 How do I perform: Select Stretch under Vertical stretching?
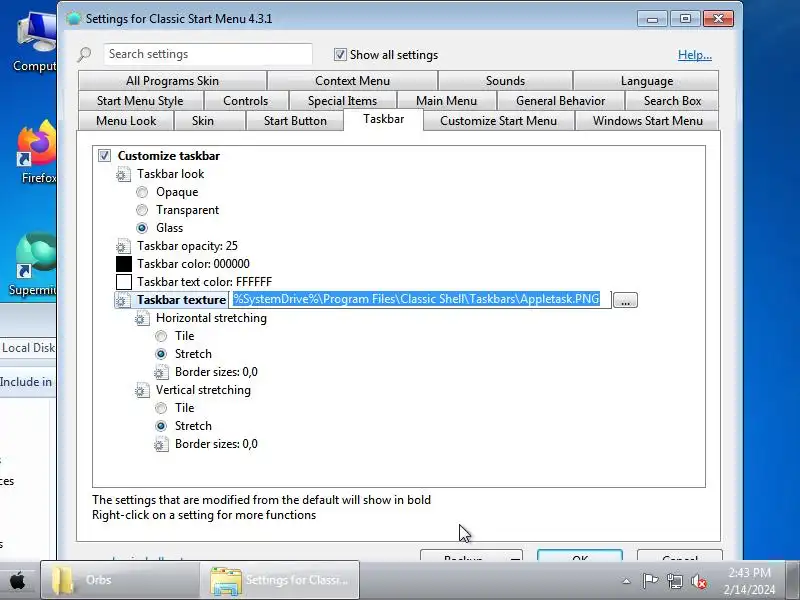161,426
